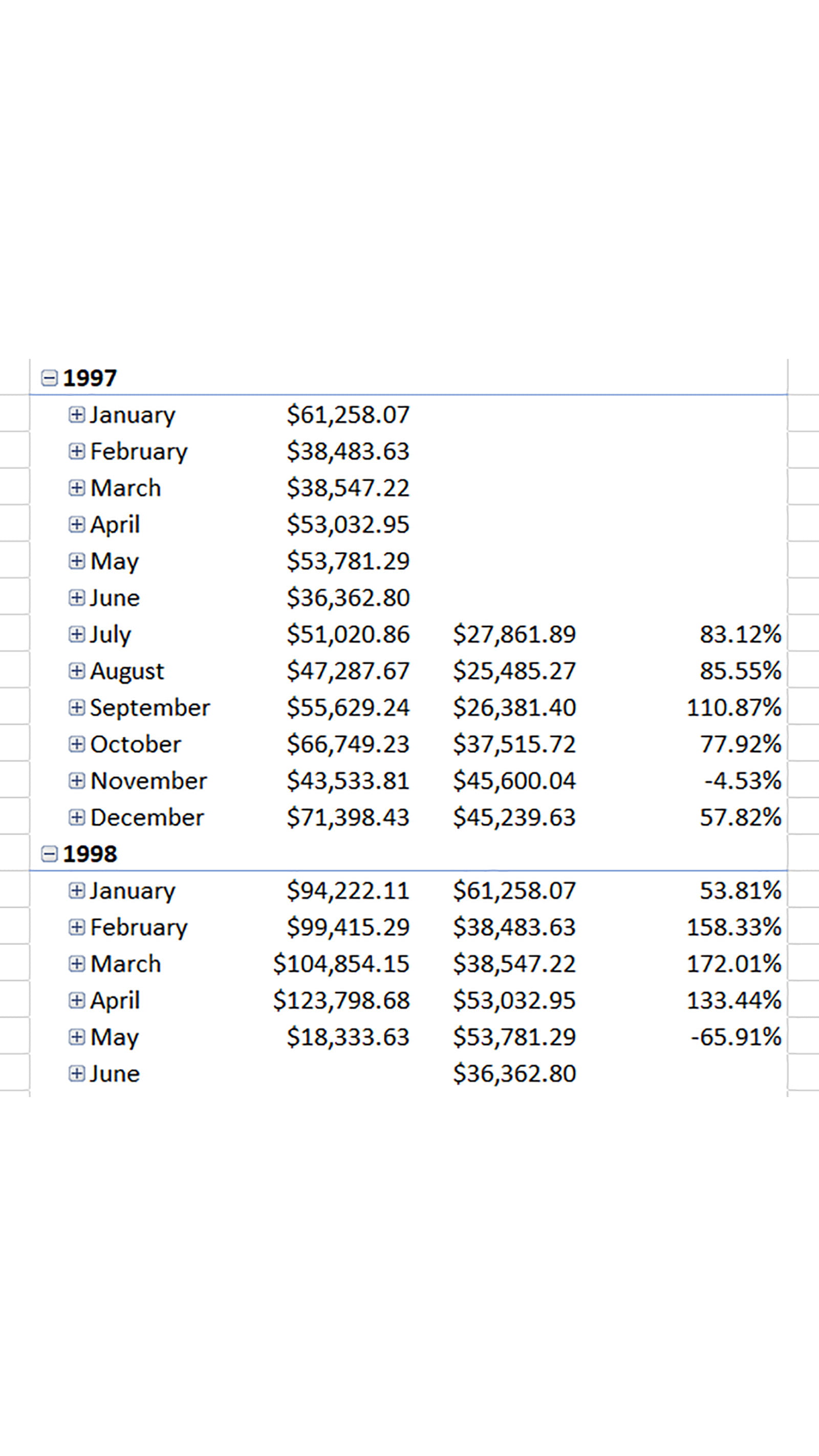Viewport: 819px width, 1456px height.
Task: Click the $45,600.04 prior-year cell
Action: [x=514, y=781]
